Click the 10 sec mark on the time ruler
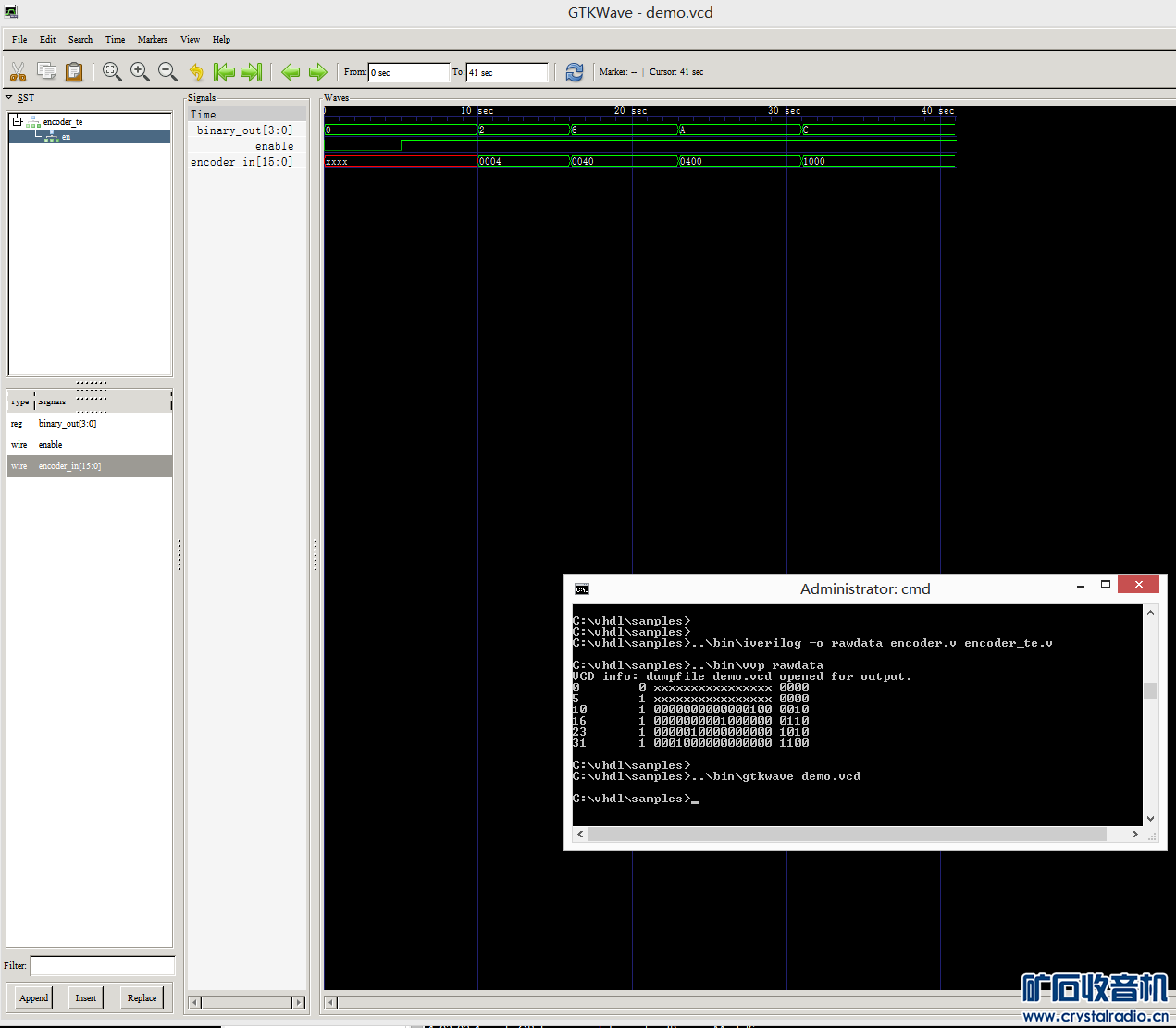Viewport: 1176px width, 1028px height. [477, 111]
